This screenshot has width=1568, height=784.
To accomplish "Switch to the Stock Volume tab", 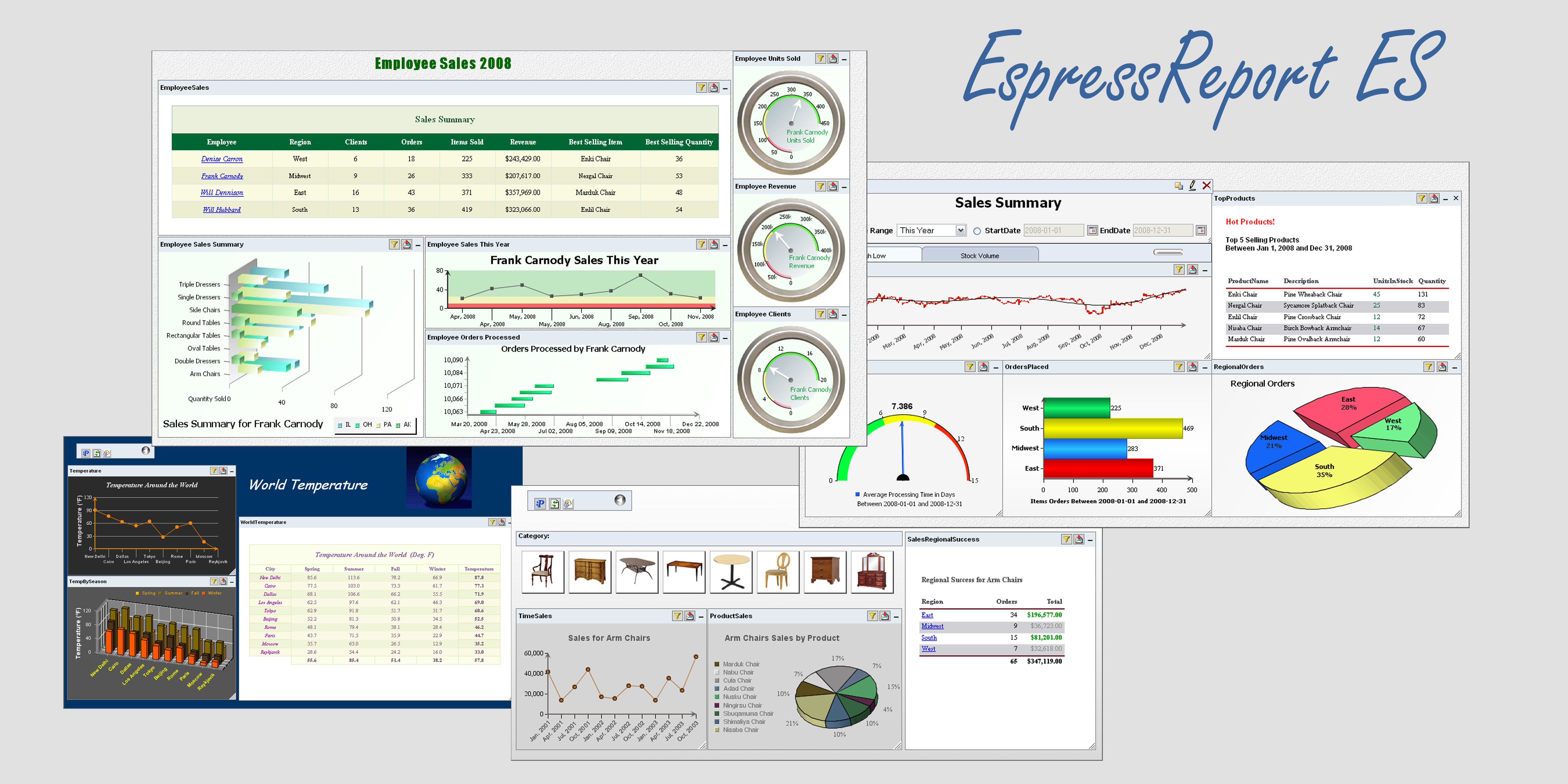I will click(979, 256).
